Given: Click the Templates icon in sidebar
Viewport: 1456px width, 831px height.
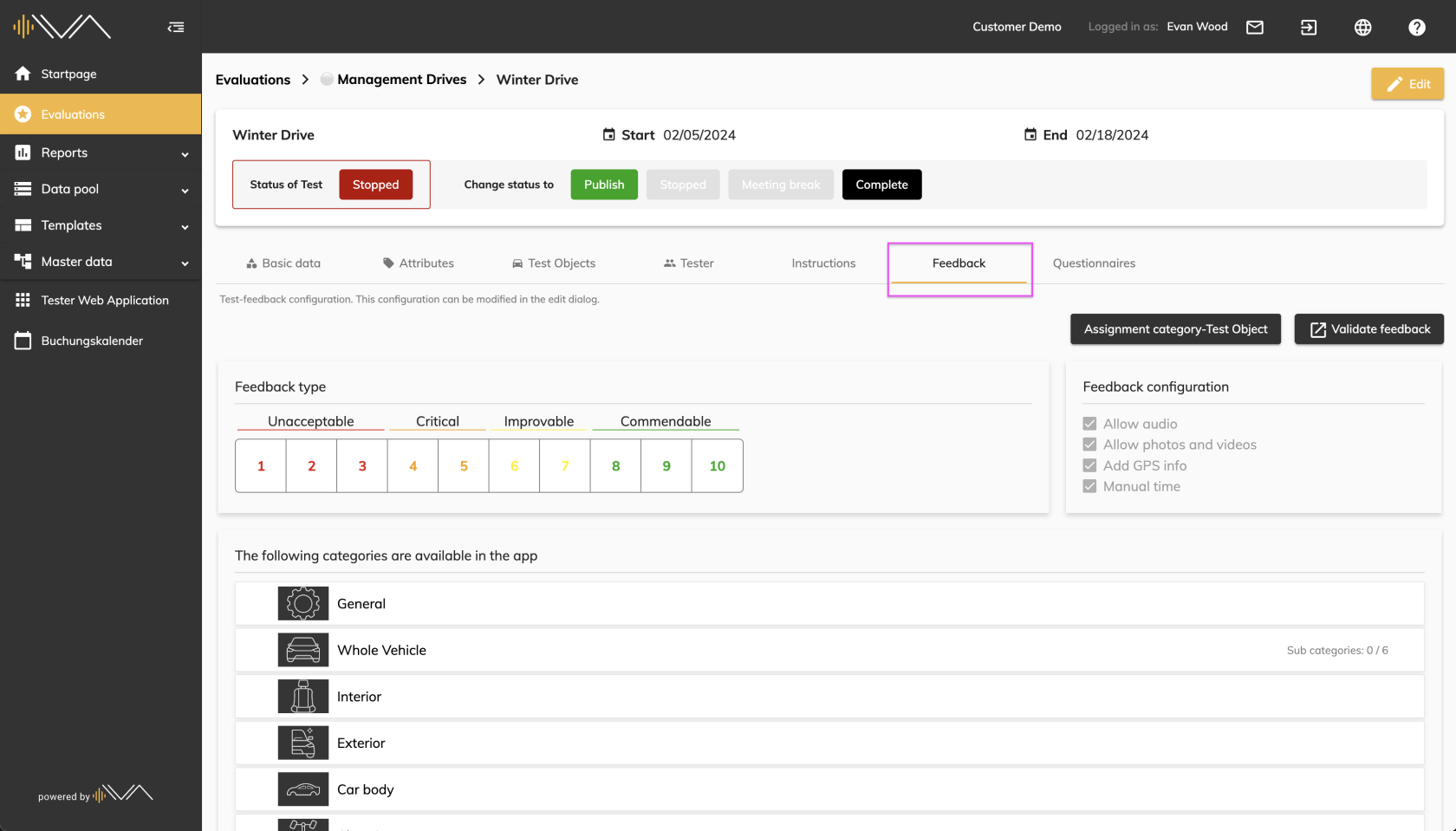Looking at the screenshot, I should [x=23, y=225].
